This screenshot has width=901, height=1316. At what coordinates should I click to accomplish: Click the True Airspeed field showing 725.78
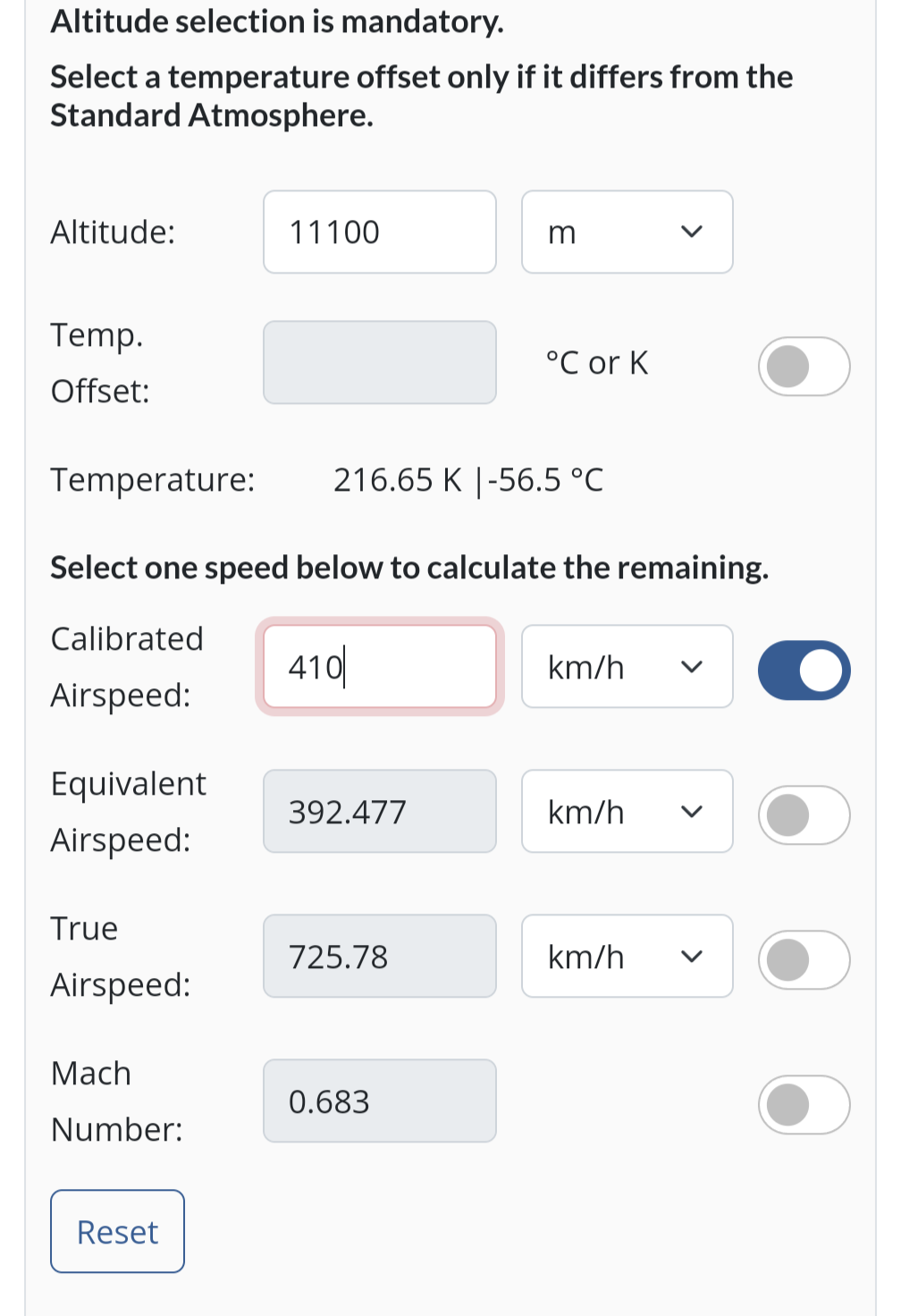tap(380, 956)
